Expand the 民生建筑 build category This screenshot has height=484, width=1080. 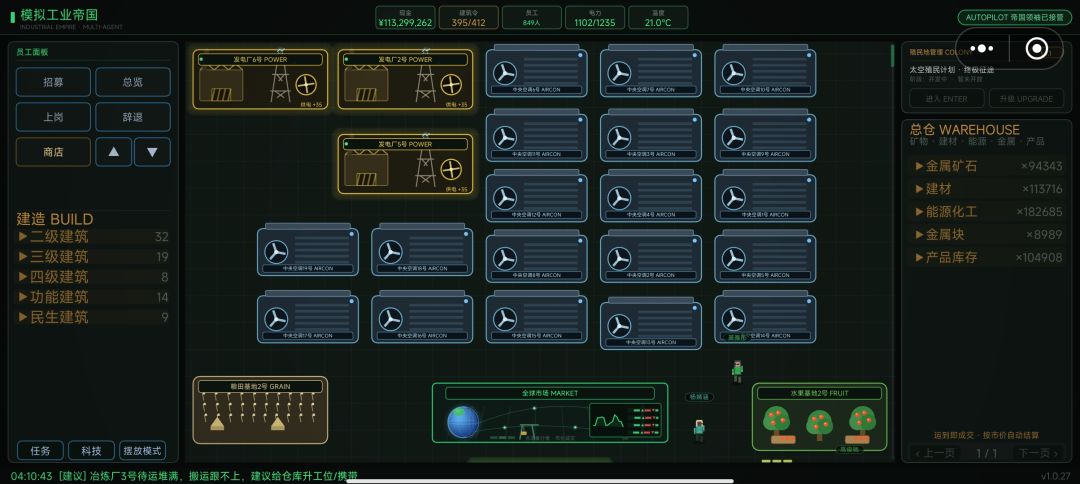[x=93, y=317]
